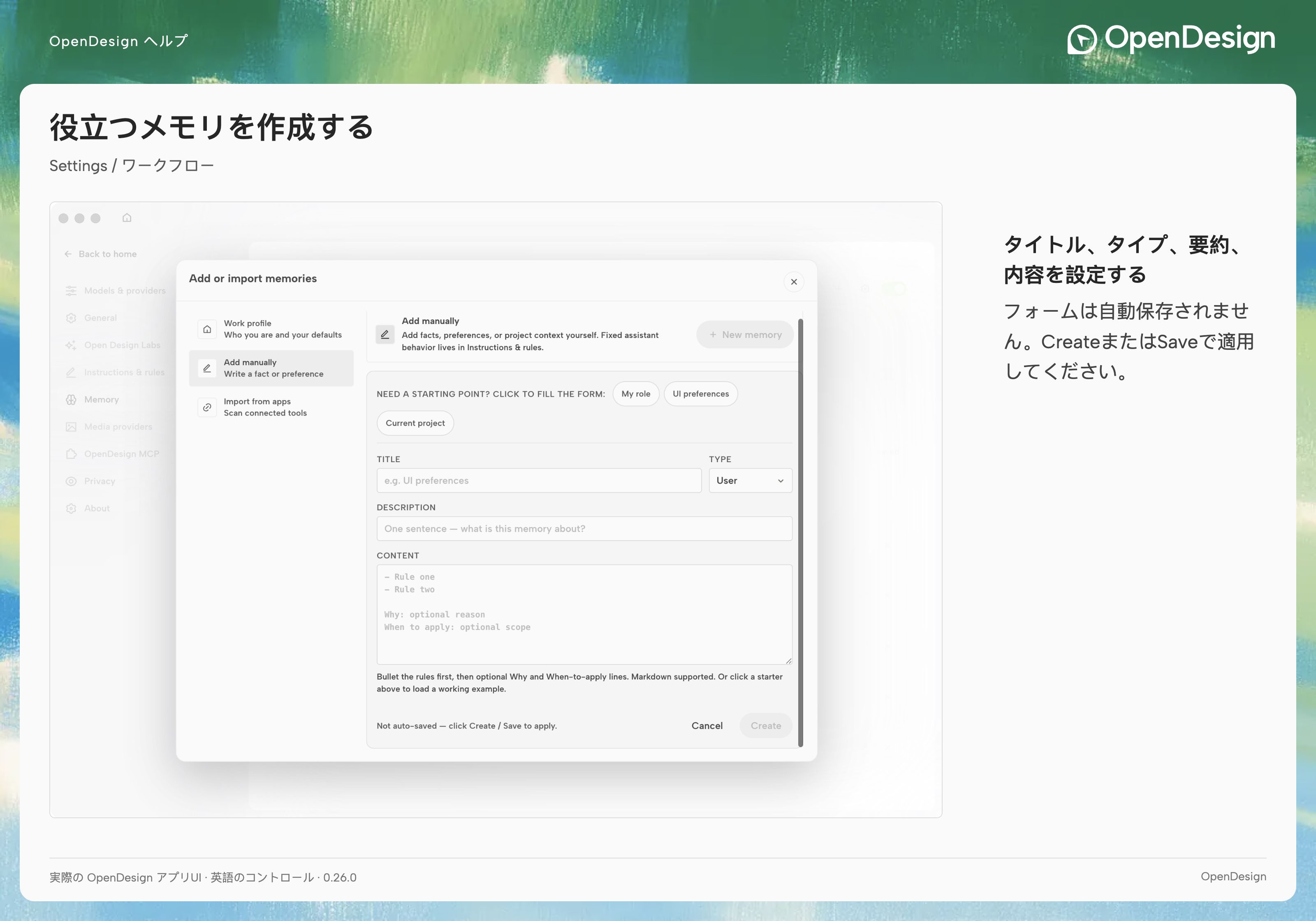Click the Models & providers sliders icon

click(x=71, y=291)
